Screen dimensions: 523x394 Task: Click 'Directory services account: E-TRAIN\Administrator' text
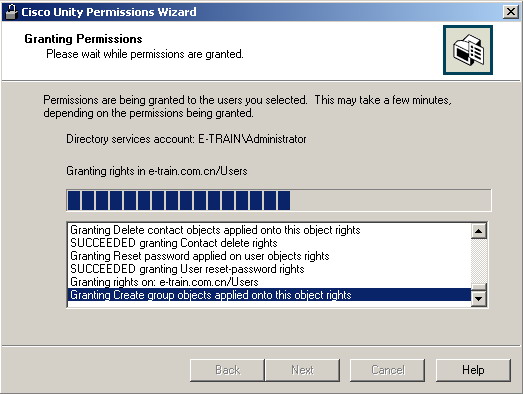(x=186, y=139)
